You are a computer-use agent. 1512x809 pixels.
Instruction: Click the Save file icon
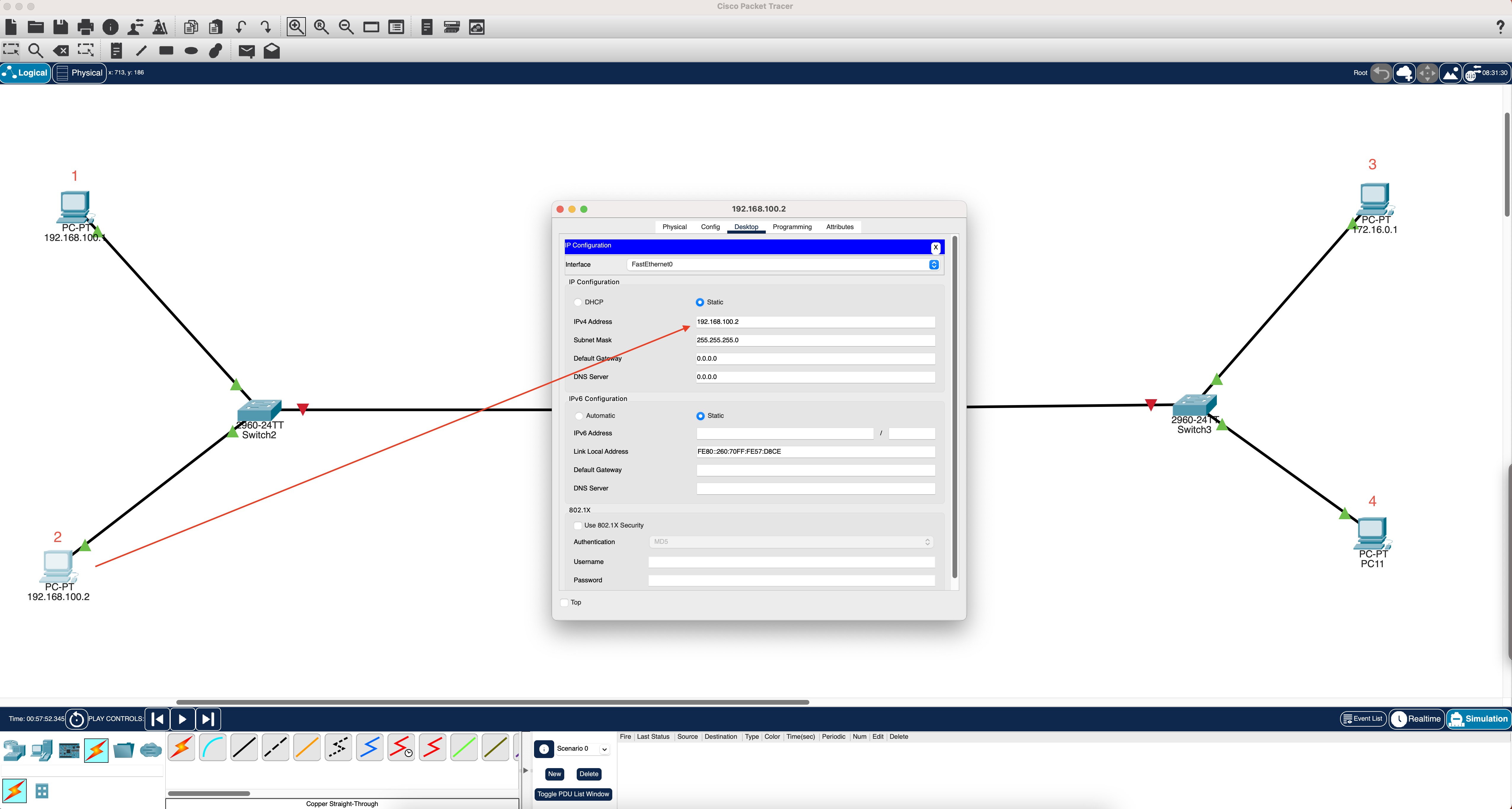(x=60, y=27)
